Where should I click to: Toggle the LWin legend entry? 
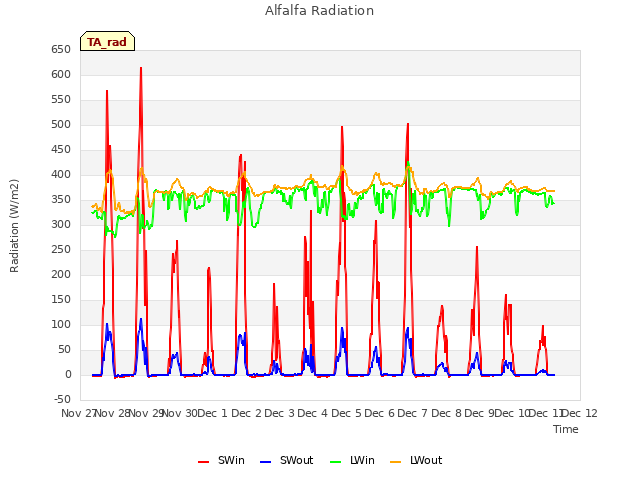pyautogui.click(x=352, y=460)
